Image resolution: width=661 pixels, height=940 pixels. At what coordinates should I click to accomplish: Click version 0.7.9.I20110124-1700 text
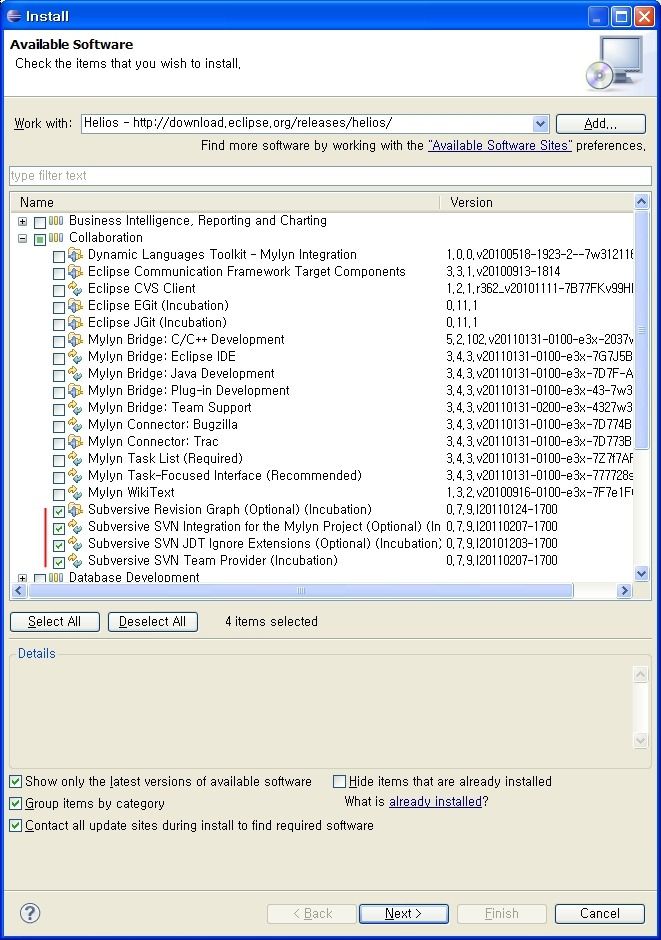[x=502, y=510]
